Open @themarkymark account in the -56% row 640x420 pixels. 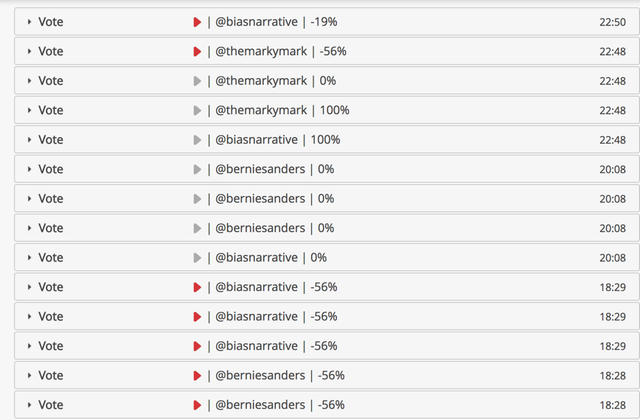point(260,51)
